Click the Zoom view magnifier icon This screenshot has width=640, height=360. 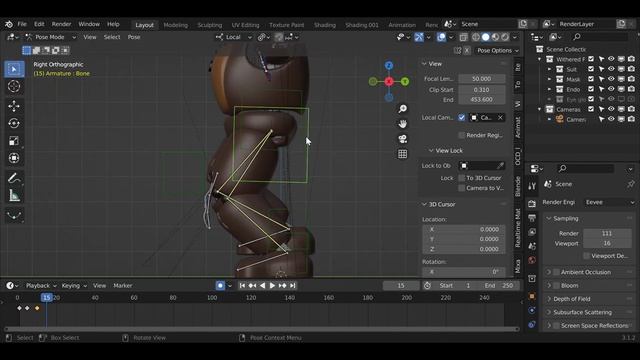click(402, 109)
